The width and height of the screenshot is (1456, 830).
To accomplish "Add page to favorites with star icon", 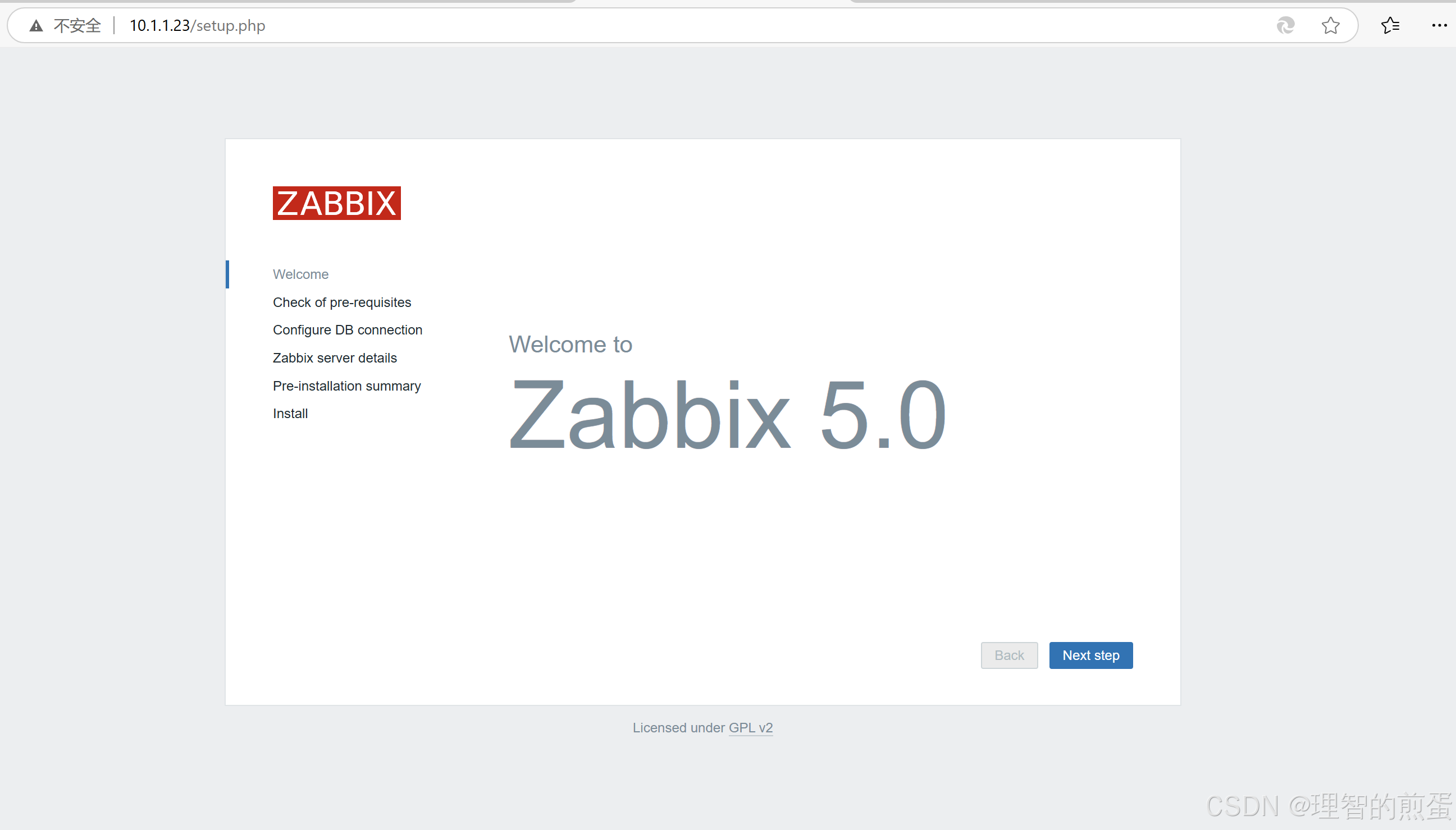I will pyautogui.click(x=1330, y=26).
